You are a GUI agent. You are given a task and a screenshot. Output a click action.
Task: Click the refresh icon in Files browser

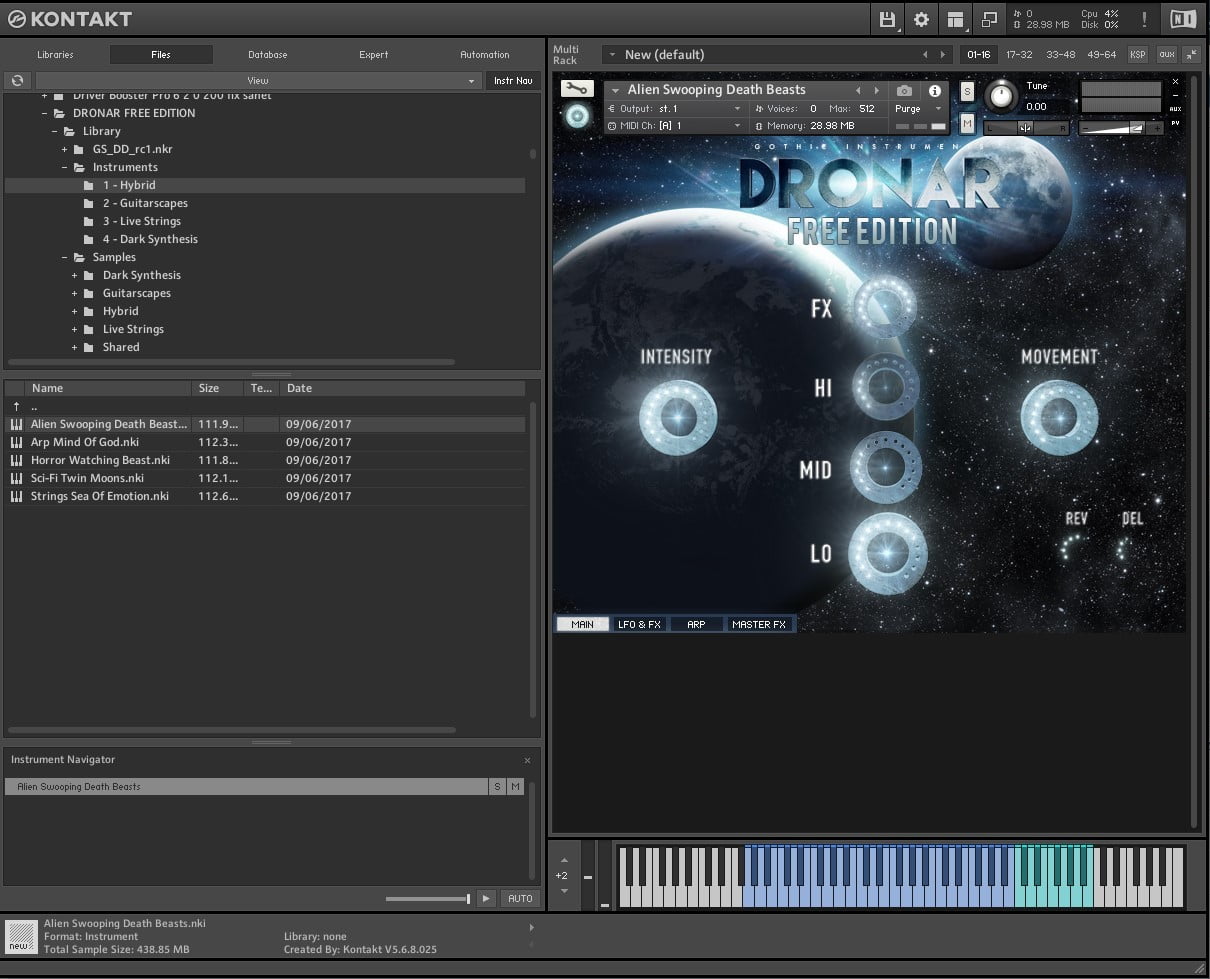click(x=17, y=81)
